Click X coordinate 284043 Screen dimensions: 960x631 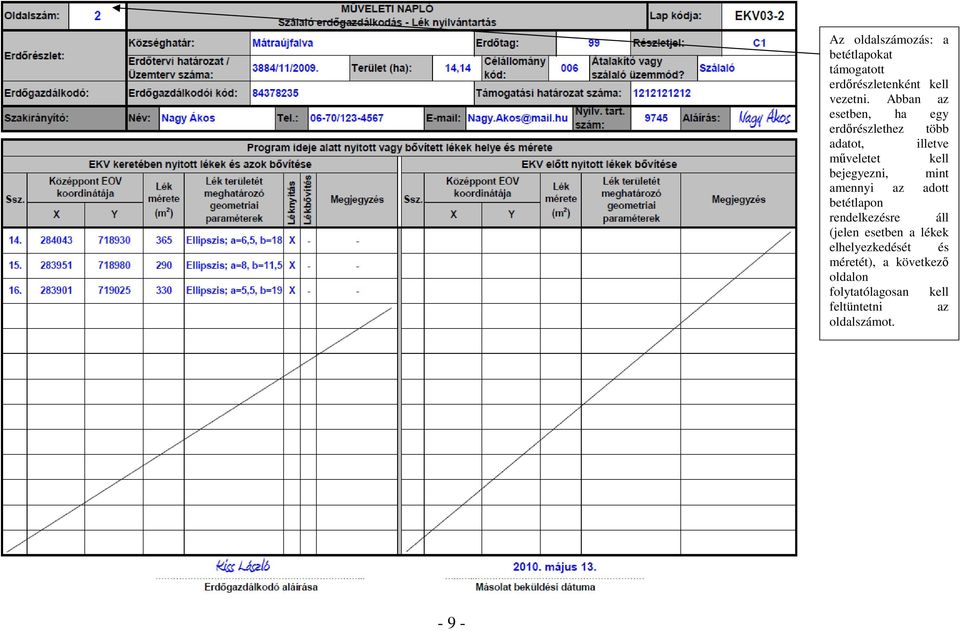pos(56,241)
